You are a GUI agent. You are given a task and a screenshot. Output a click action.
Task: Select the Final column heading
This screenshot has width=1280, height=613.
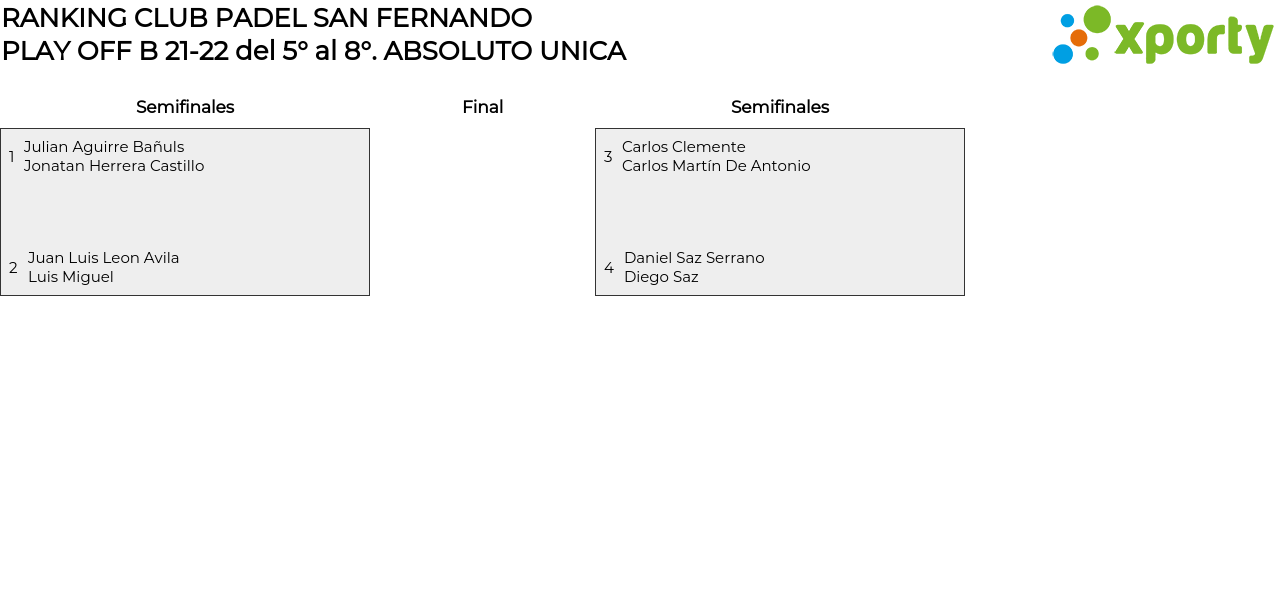pyautogui.click(x=482, y=107)
